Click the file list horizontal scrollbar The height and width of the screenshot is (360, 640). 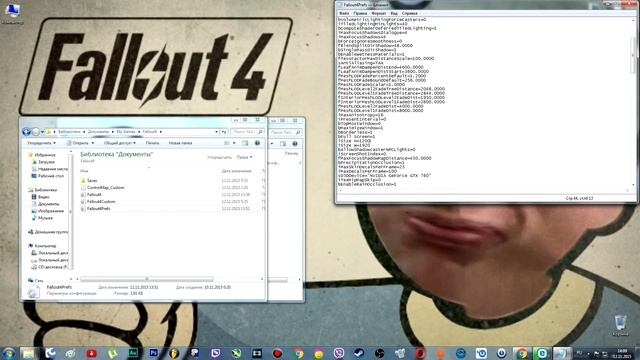(x=147, y=279)
